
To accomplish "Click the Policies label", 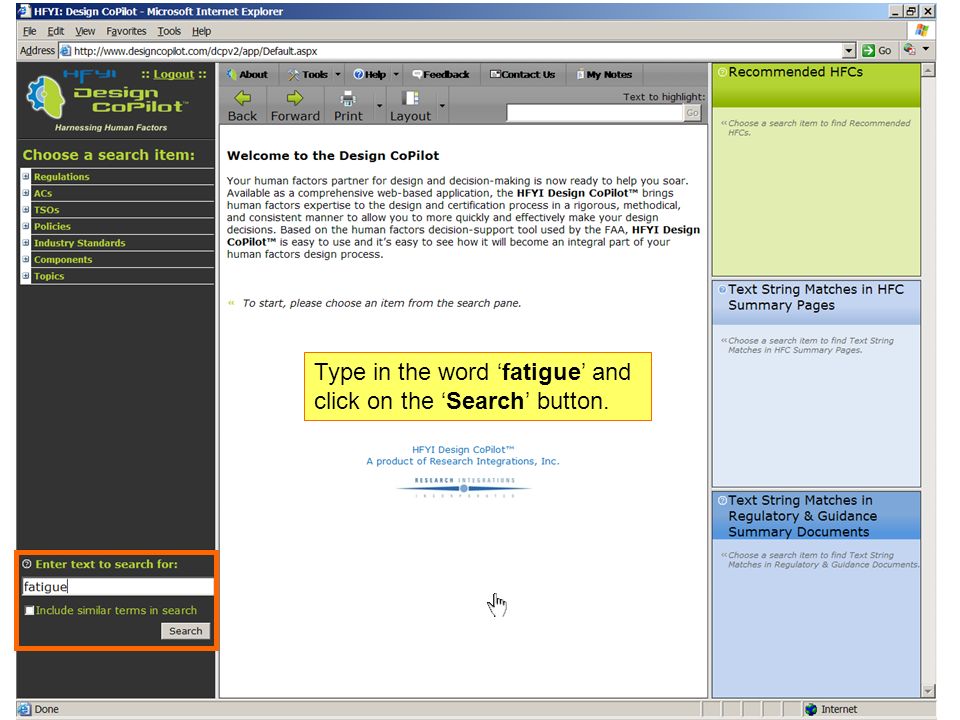I will pos(52,226).
